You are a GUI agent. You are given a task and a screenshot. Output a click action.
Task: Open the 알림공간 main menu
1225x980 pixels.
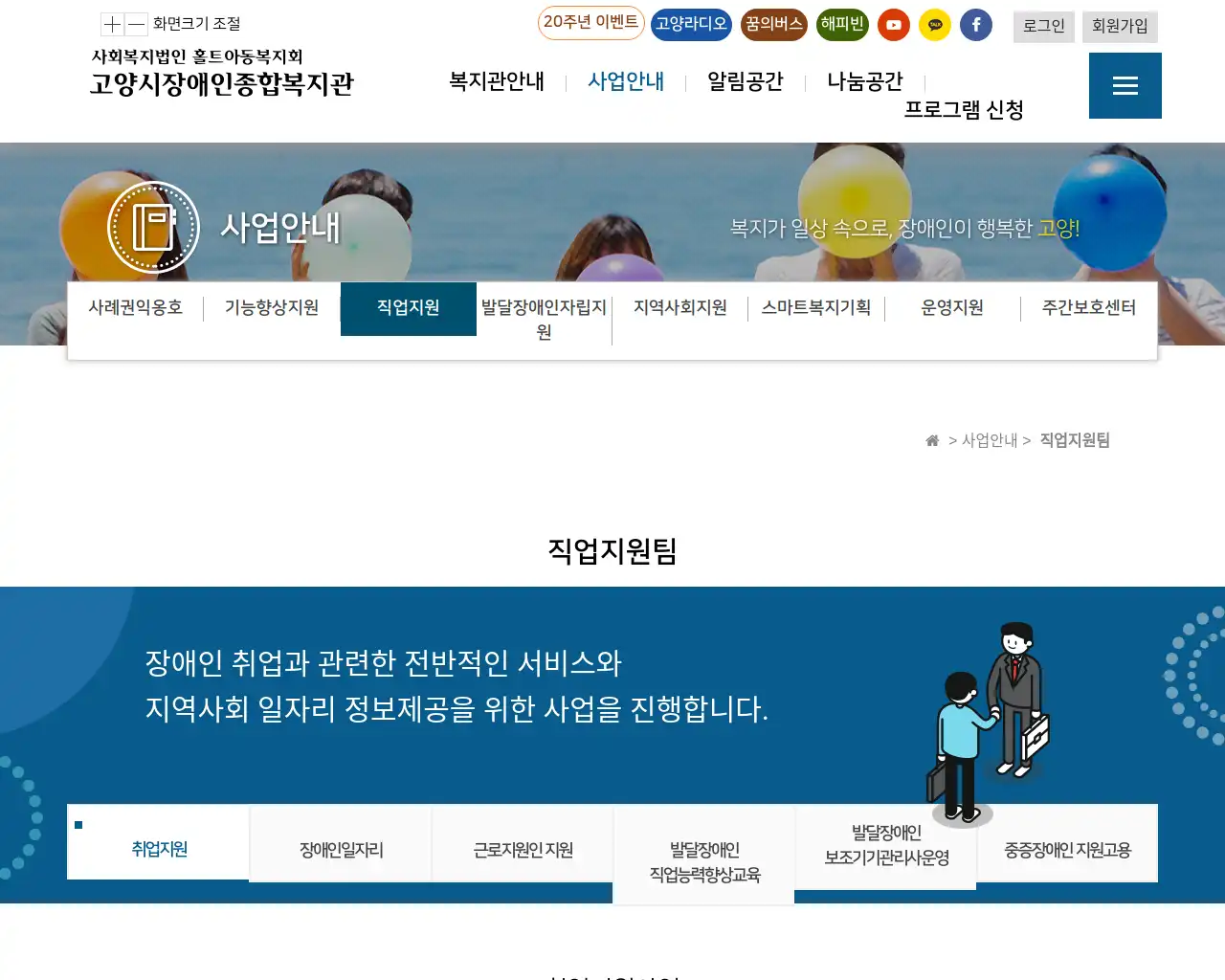[746, 81]
